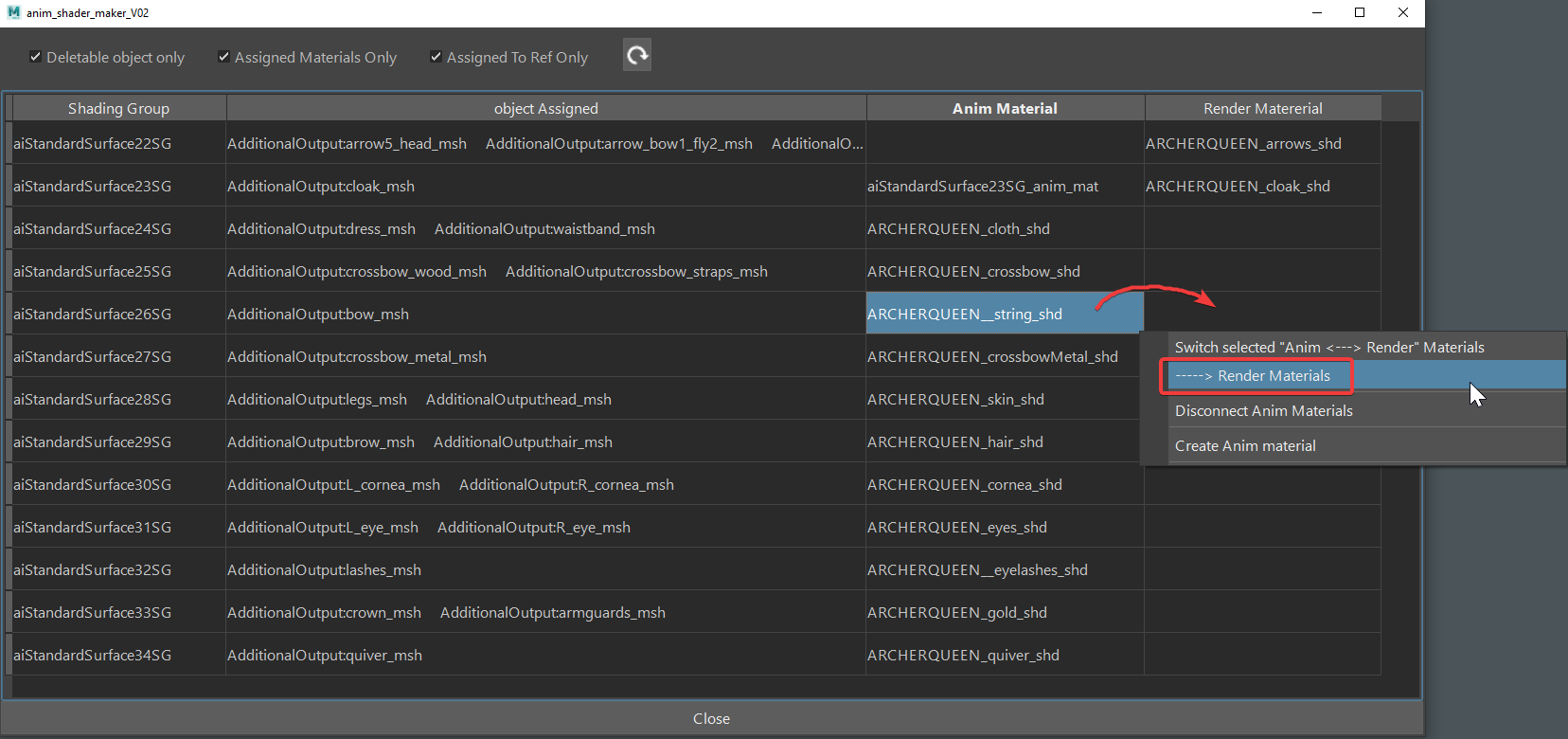Viewport: 1568px width, 739px height.
Task: Select the AdditionalOutput:quiver_msh object cell
Action: [x=546, y=655]
